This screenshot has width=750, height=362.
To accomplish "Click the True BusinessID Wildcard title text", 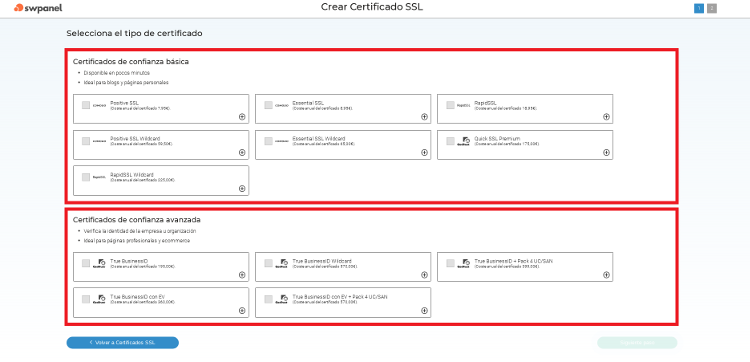I will (322, 261).
